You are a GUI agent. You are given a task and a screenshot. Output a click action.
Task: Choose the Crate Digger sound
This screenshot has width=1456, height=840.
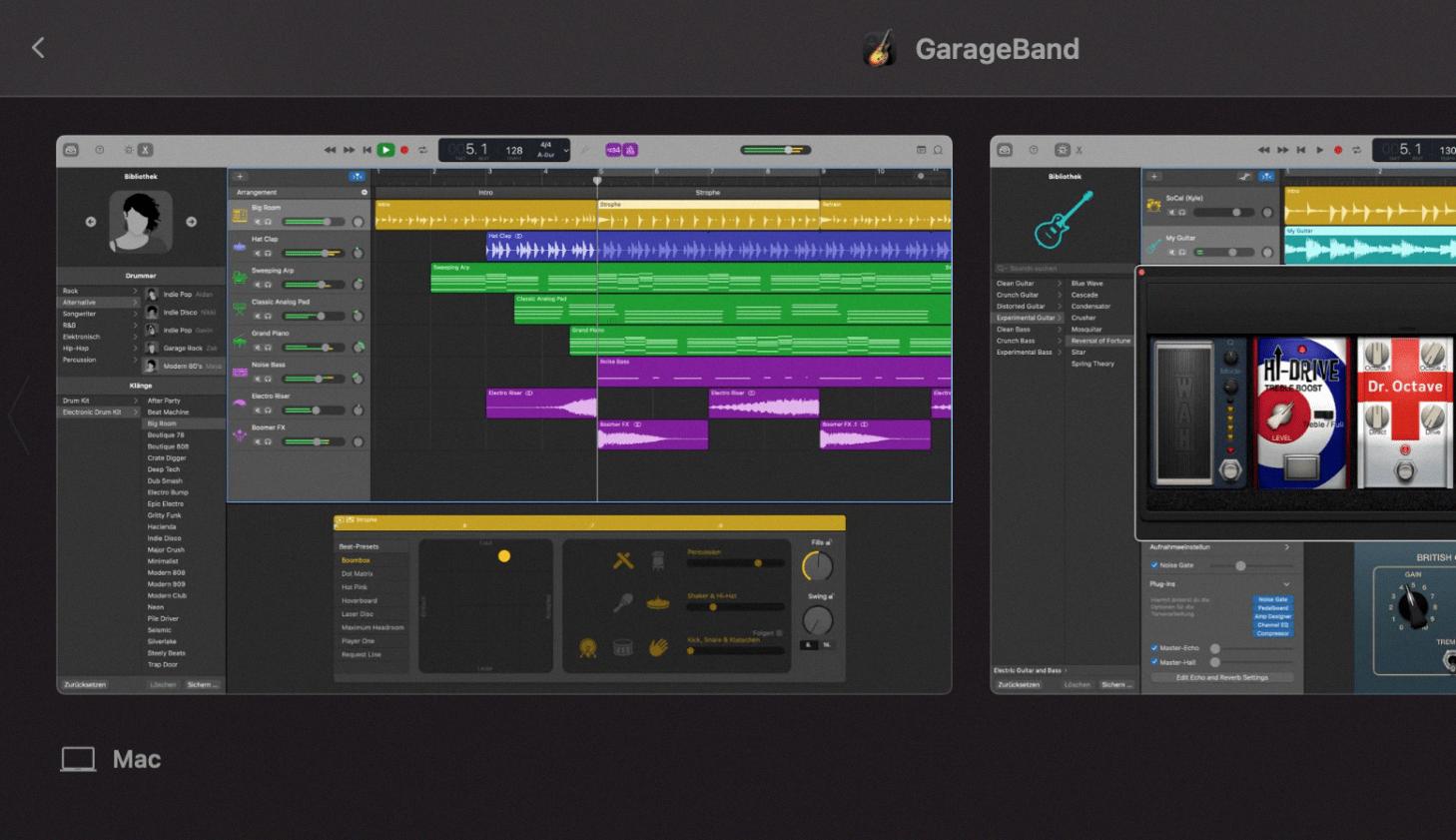[x=165, y=457]
